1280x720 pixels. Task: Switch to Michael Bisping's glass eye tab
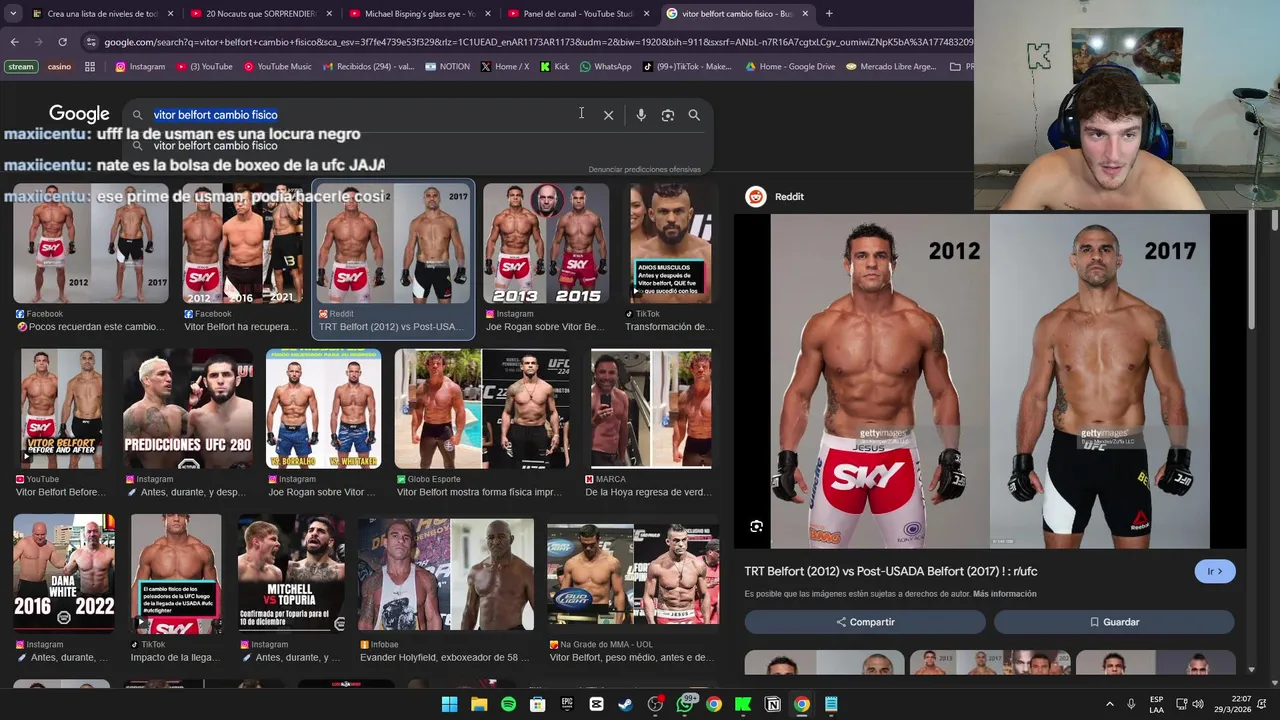tap(418, 14)
